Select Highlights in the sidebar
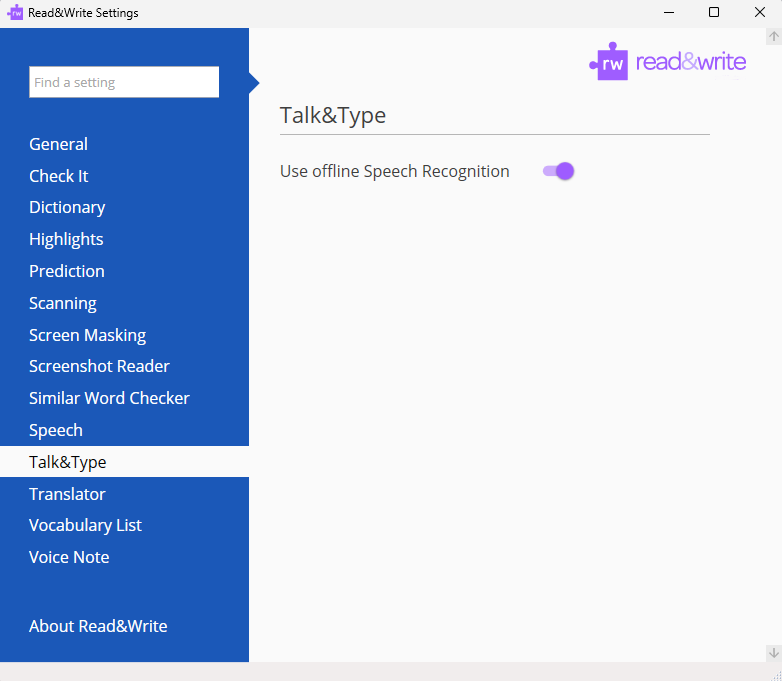782x681 pixels. (66, 239)
